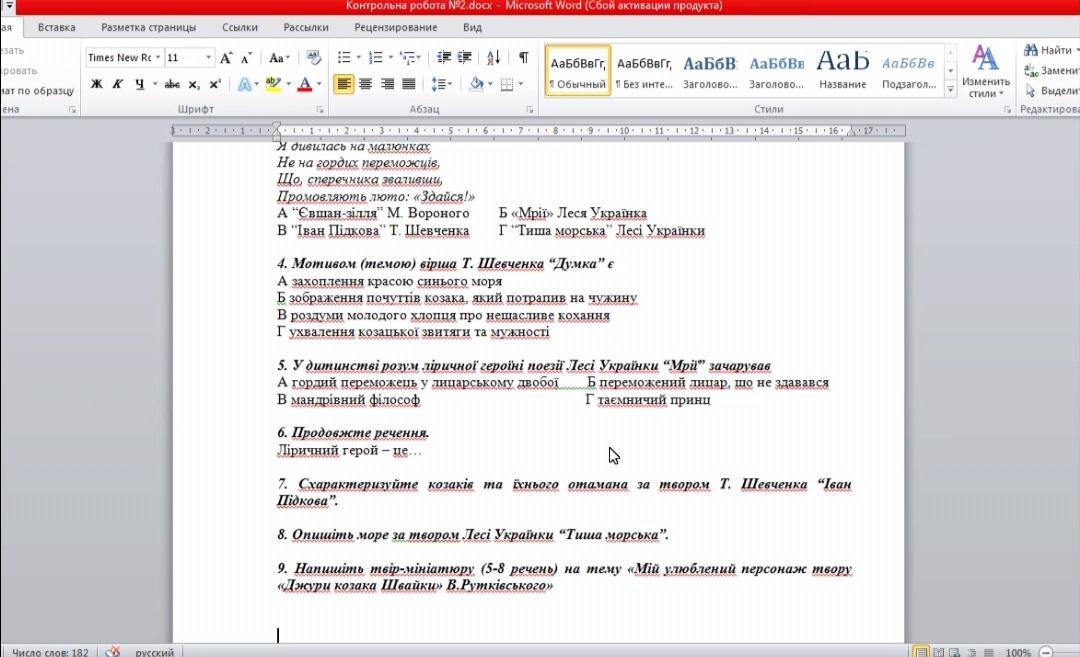Open the Вид tab
Viewport: 1080px width, 657px height.
(472, 28)
